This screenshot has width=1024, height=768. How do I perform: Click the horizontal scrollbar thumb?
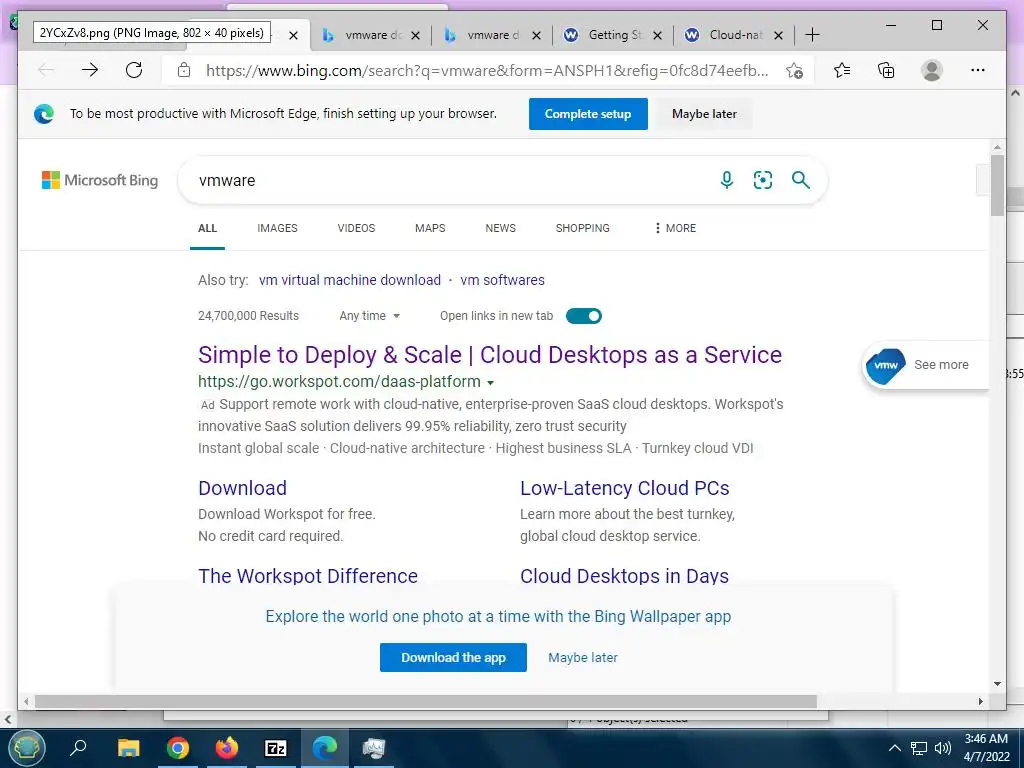(x=426, y=701)
